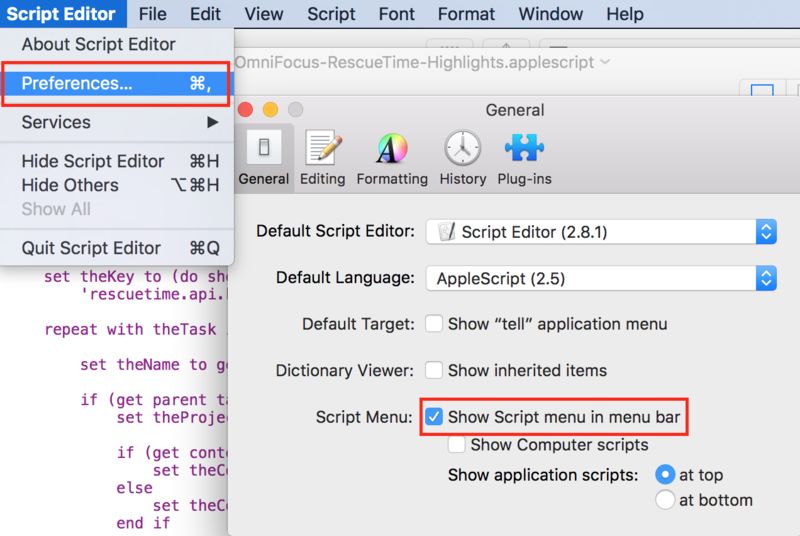Select the "at top" radio button
The image size is (800, 536).
665,474
